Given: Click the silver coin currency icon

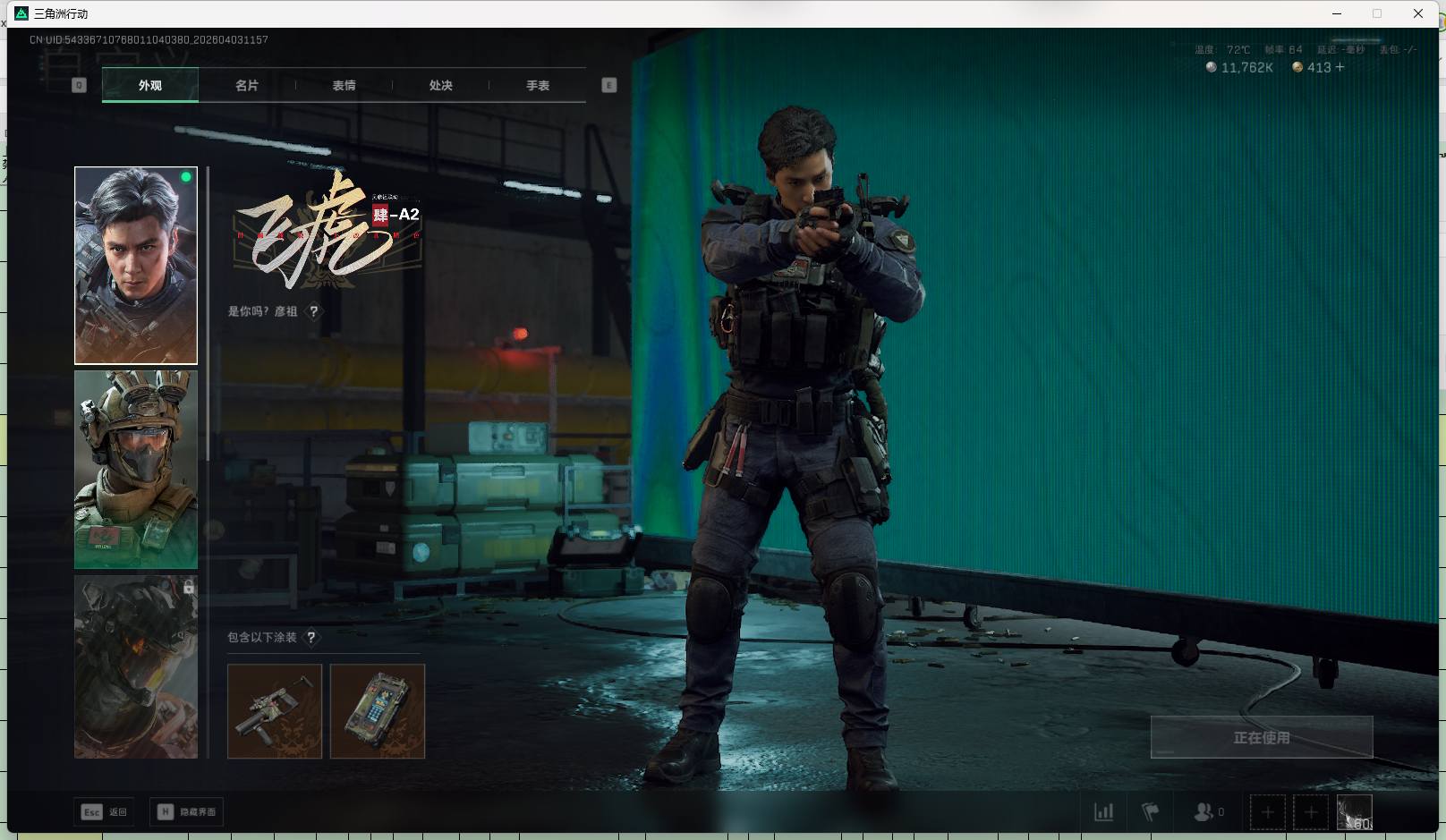Looking at the screenshot, I should pyautogui.click(x=1211, y=67).
